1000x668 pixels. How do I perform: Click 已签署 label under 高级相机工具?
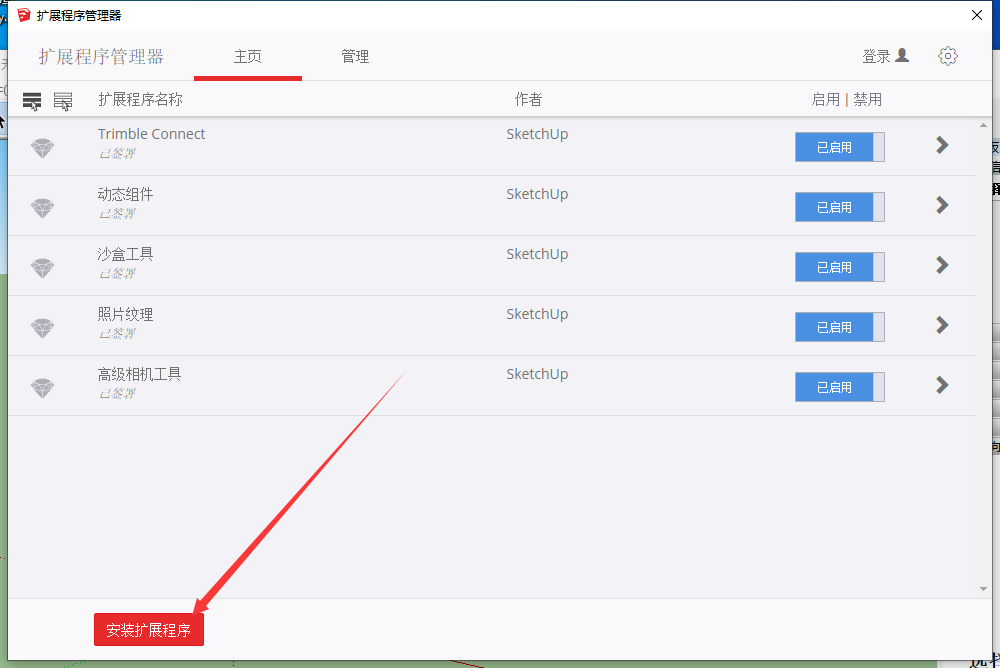pos(117,394)
